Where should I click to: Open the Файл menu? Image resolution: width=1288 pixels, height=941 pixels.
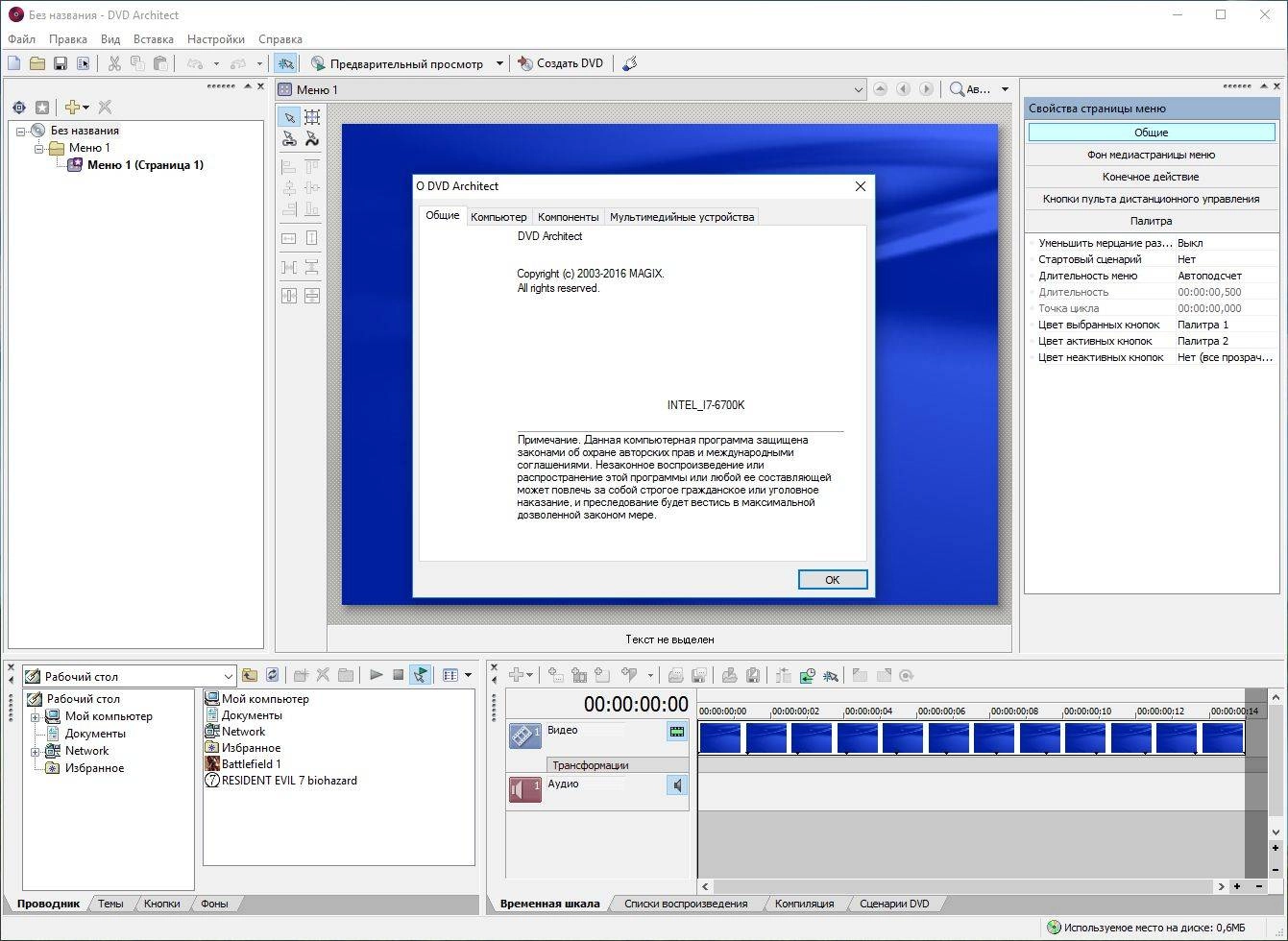21,39
